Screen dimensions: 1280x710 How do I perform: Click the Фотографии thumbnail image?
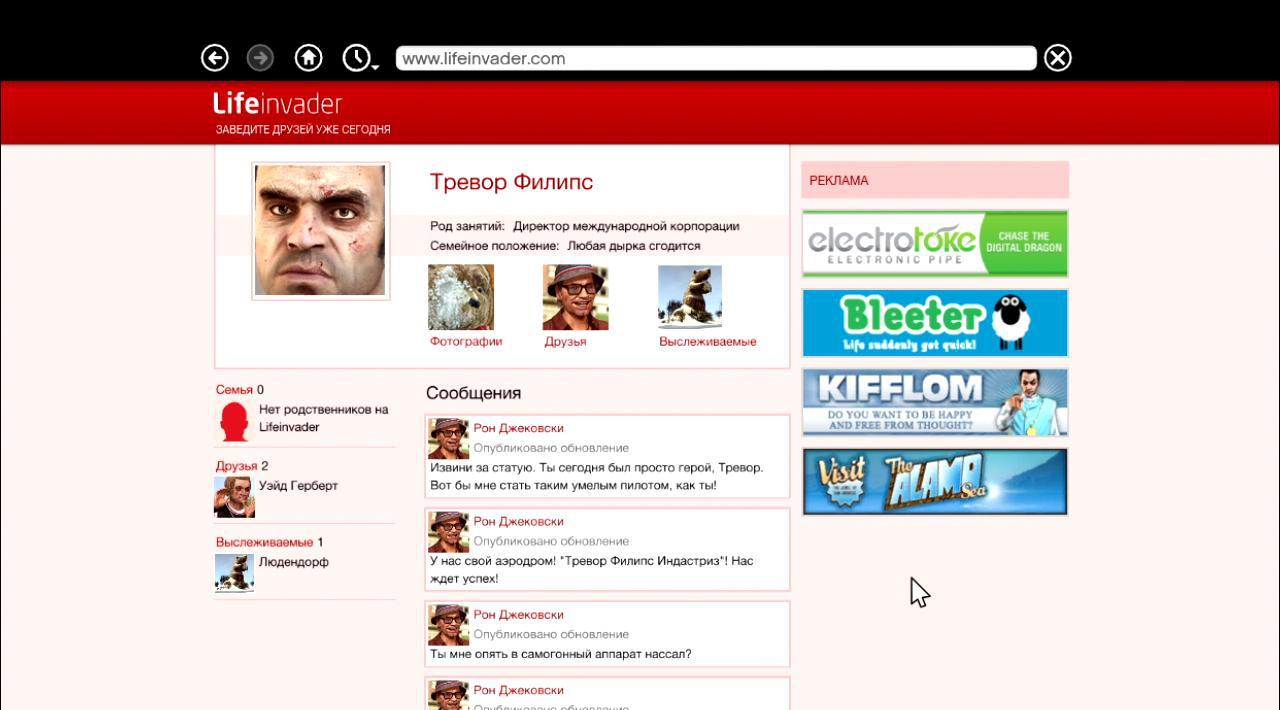click(461, 297)
